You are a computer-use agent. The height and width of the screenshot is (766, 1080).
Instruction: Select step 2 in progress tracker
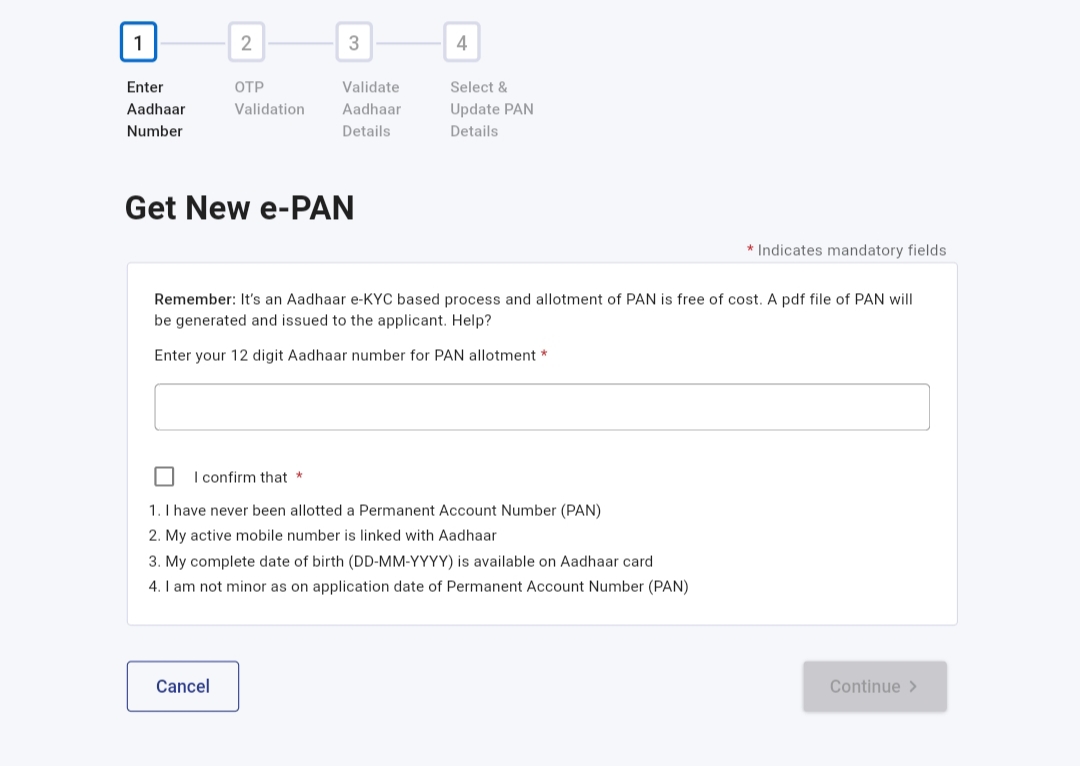[x=246, y=42]
